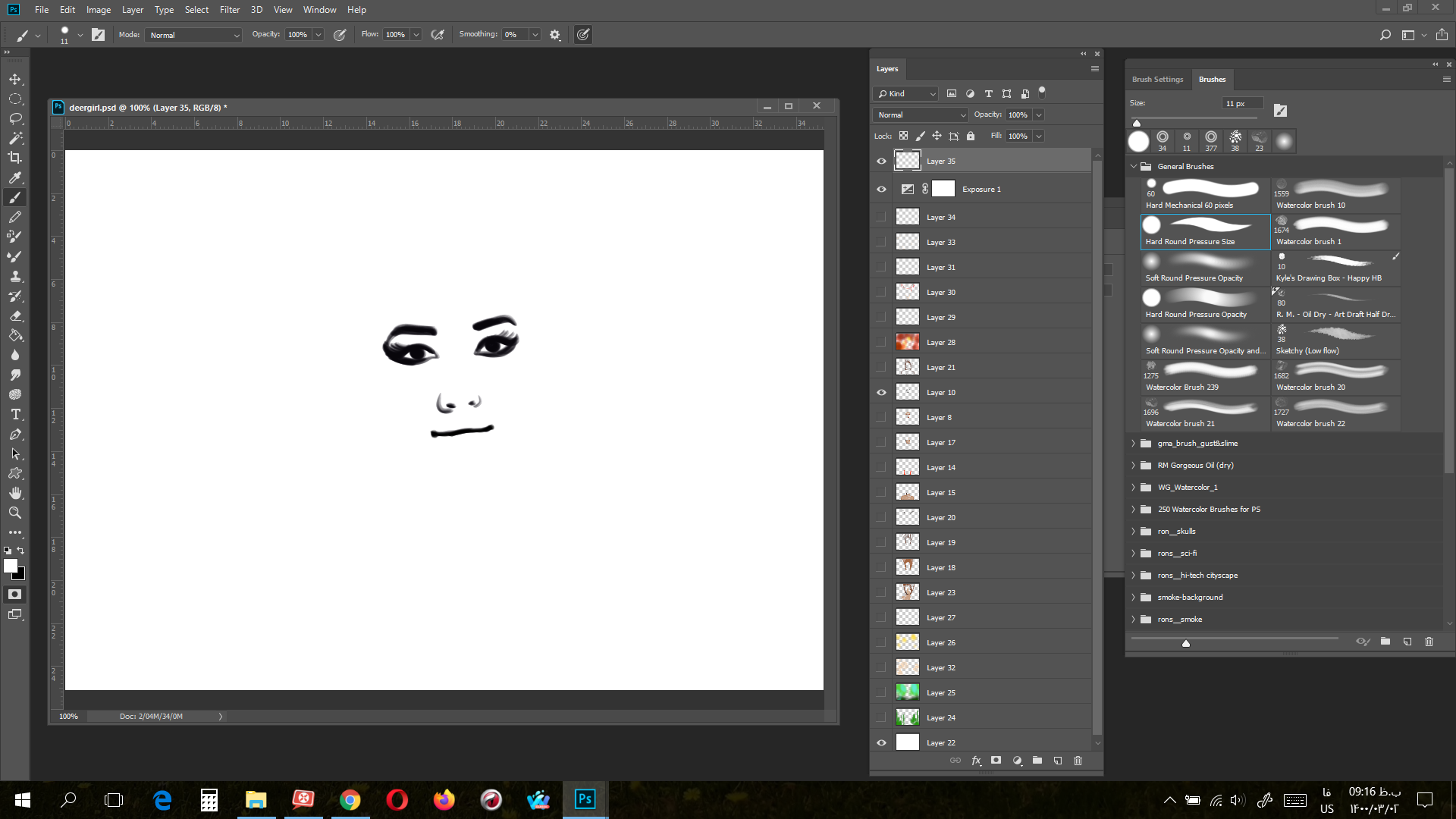Click the foreground color swatch
Image resolution: width=1456 pixels, height=819 pixels.
coord(10,566)
